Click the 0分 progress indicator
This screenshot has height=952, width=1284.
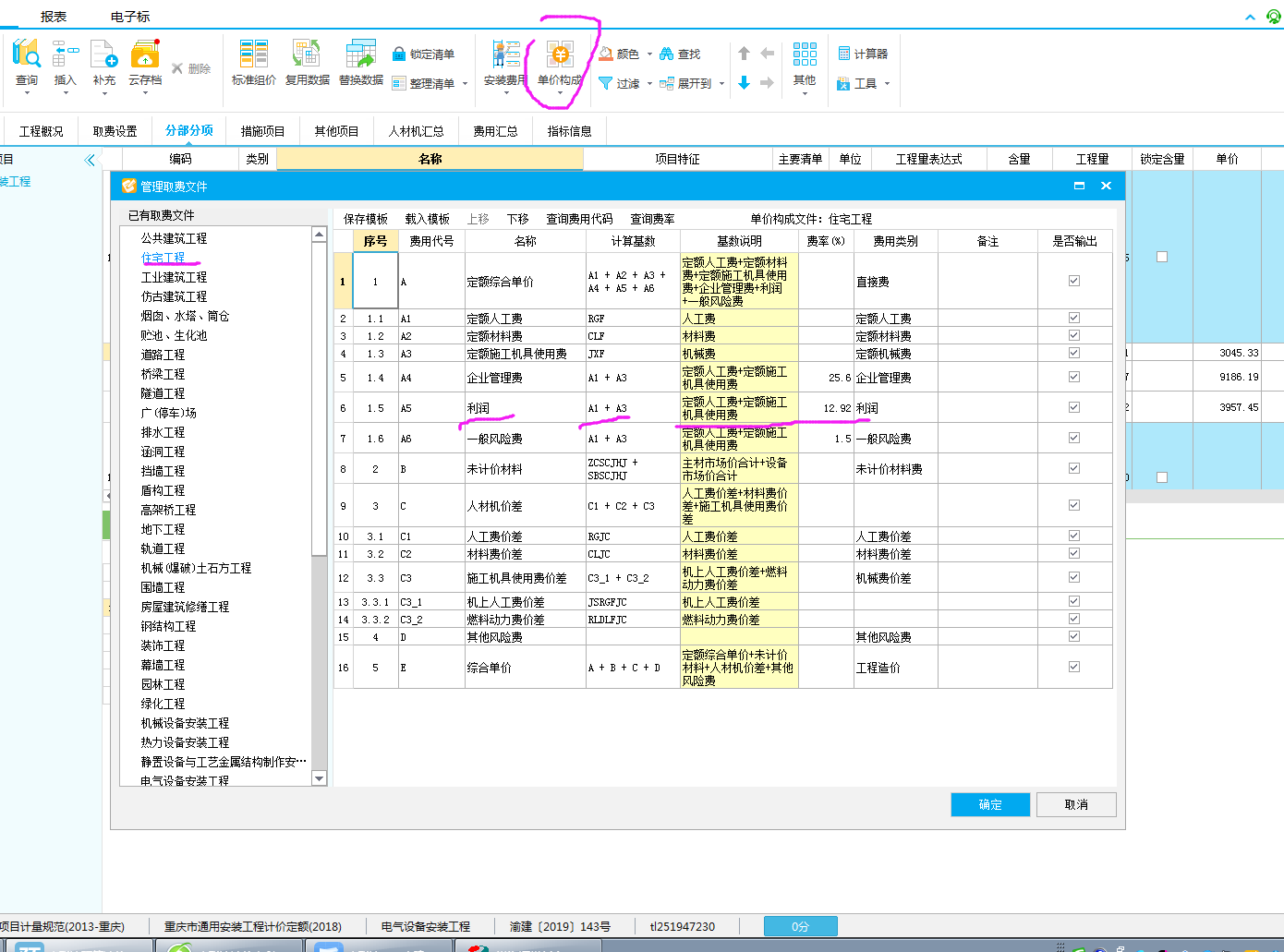click(801, 926)
